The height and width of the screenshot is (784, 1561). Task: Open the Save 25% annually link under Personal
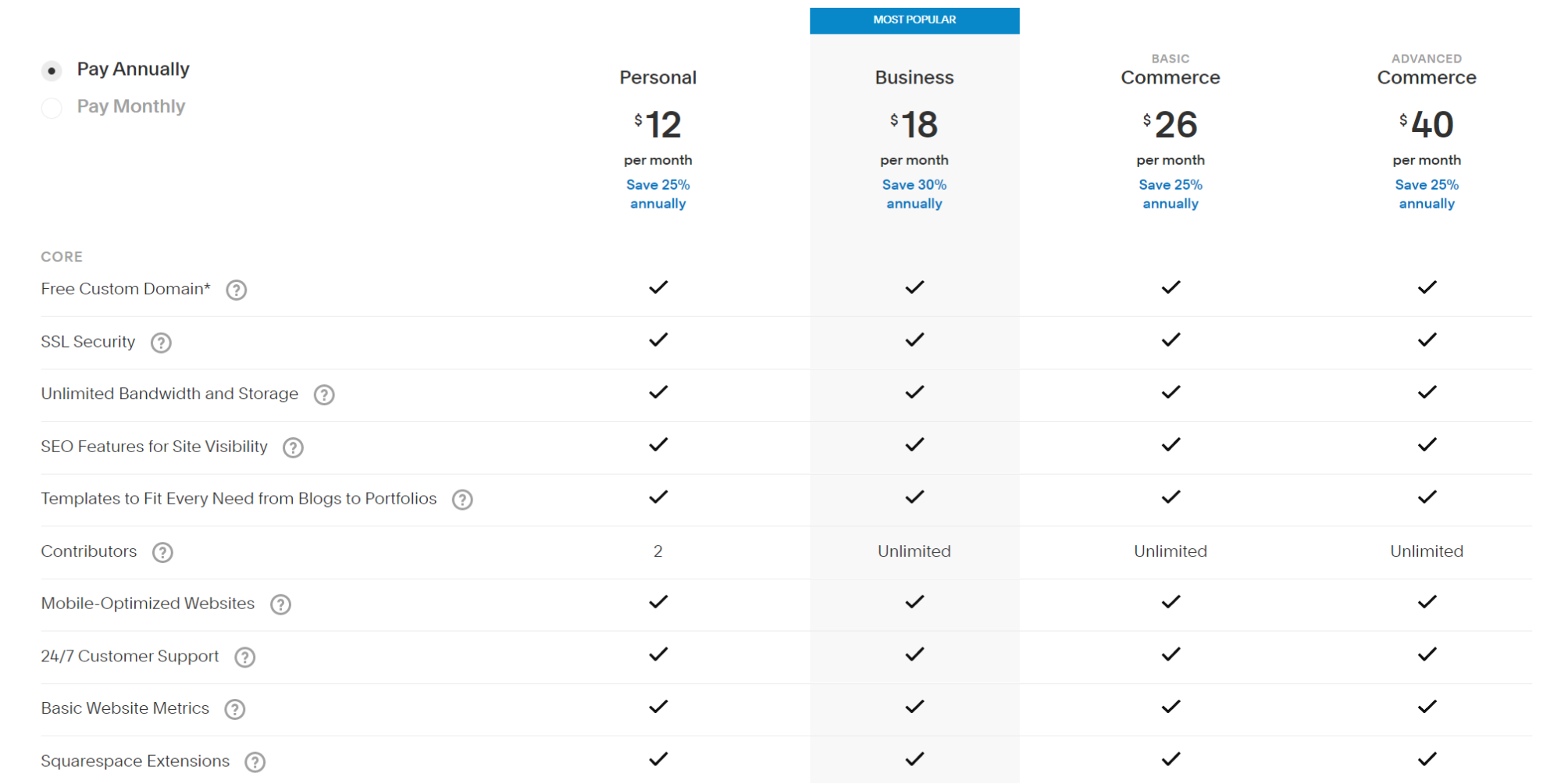658,194
